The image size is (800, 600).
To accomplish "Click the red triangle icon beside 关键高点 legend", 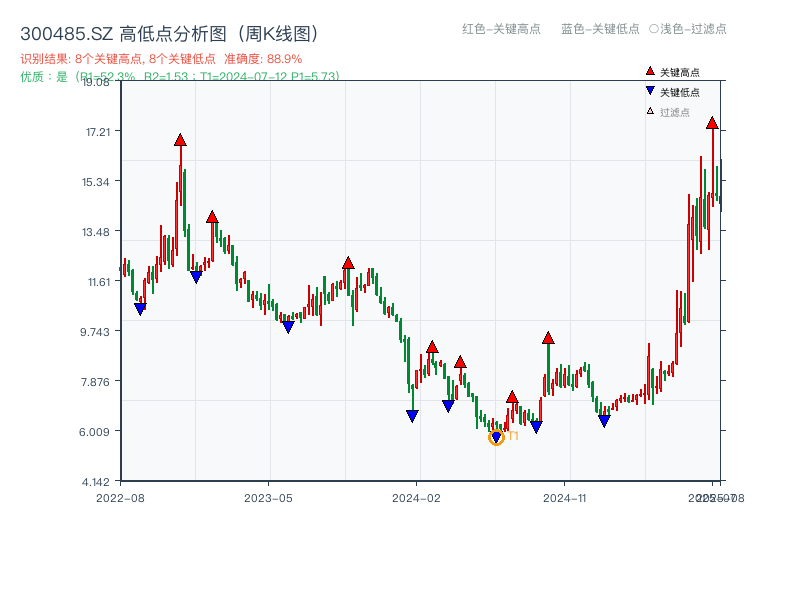I will click(649, 71).
